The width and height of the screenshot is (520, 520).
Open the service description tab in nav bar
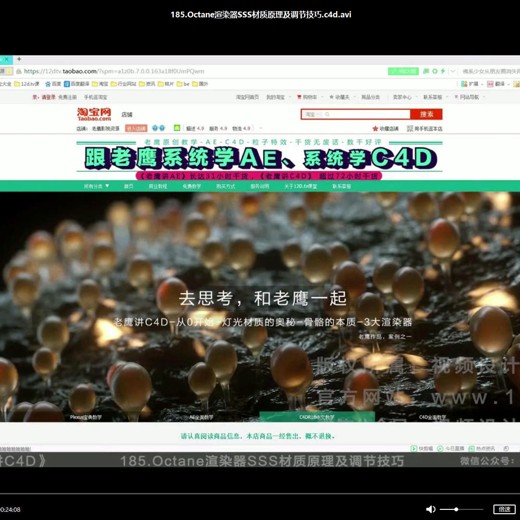260,186
